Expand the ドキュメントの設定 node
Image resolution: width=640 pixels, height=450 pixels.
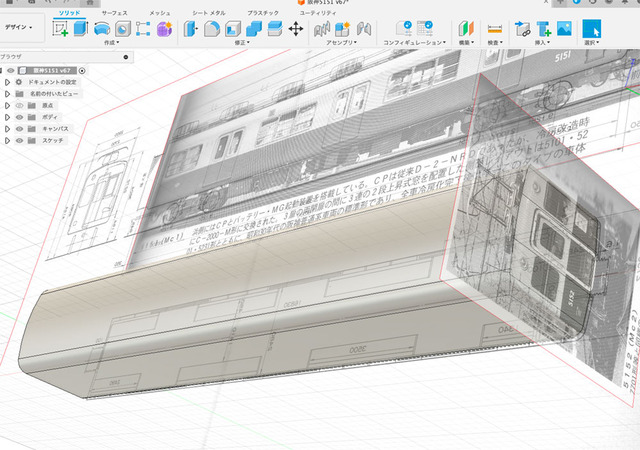(x=7, y=82)
